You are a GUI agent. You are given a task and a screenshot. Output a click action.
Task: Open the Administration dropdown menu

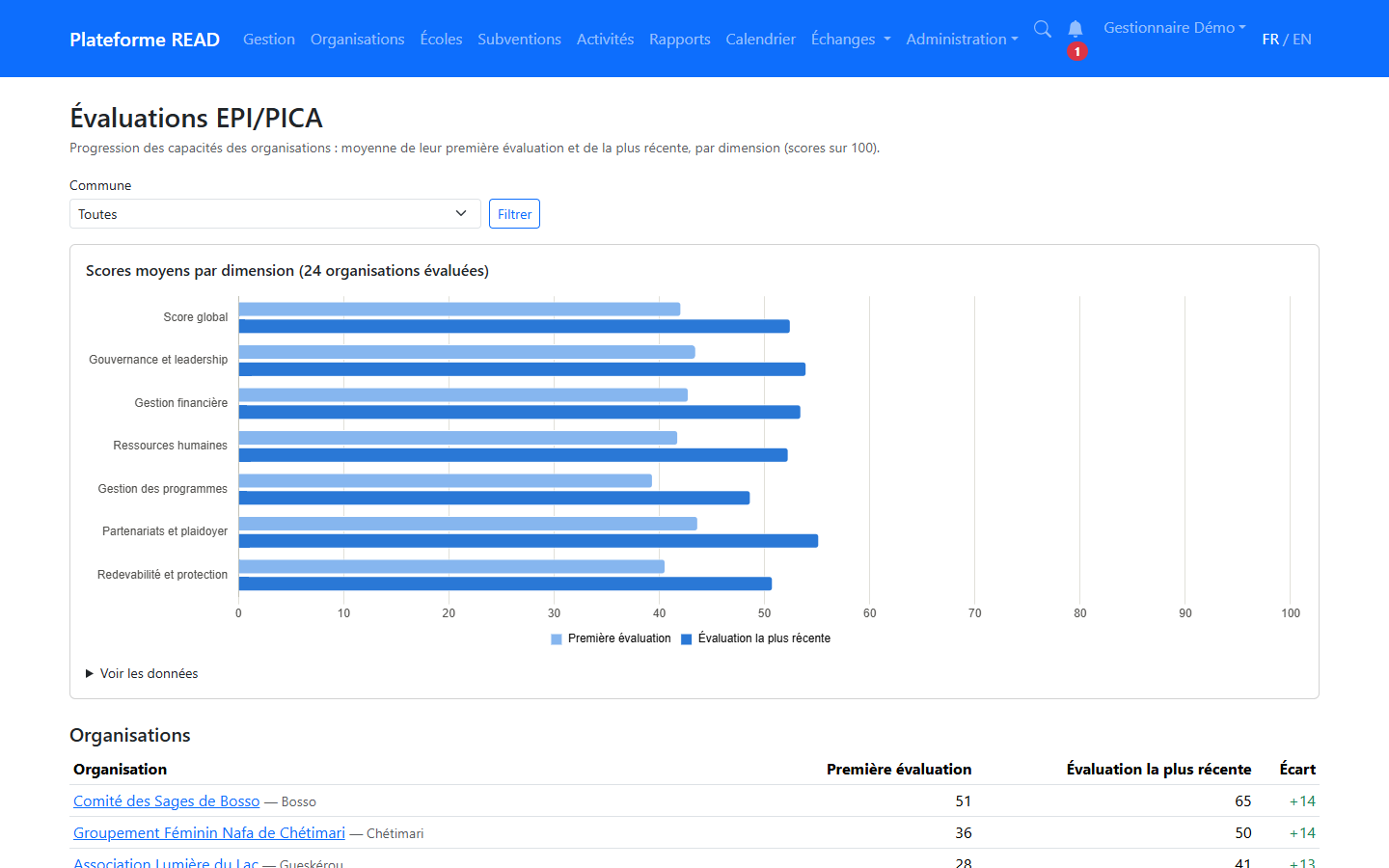[x=962, y=39]
